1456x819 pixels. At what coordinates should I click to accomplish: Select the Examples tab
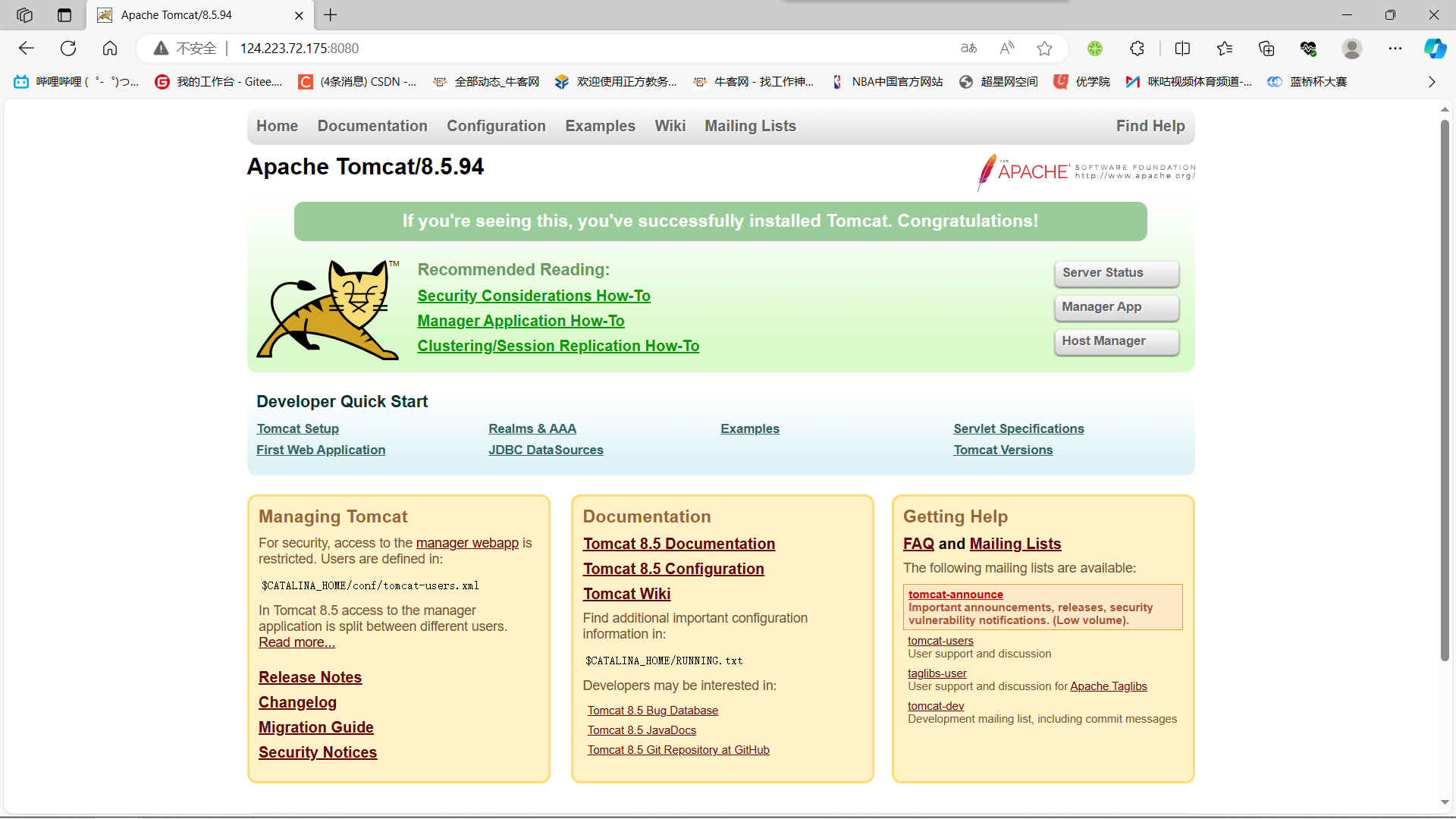click(x=600, y=126)
